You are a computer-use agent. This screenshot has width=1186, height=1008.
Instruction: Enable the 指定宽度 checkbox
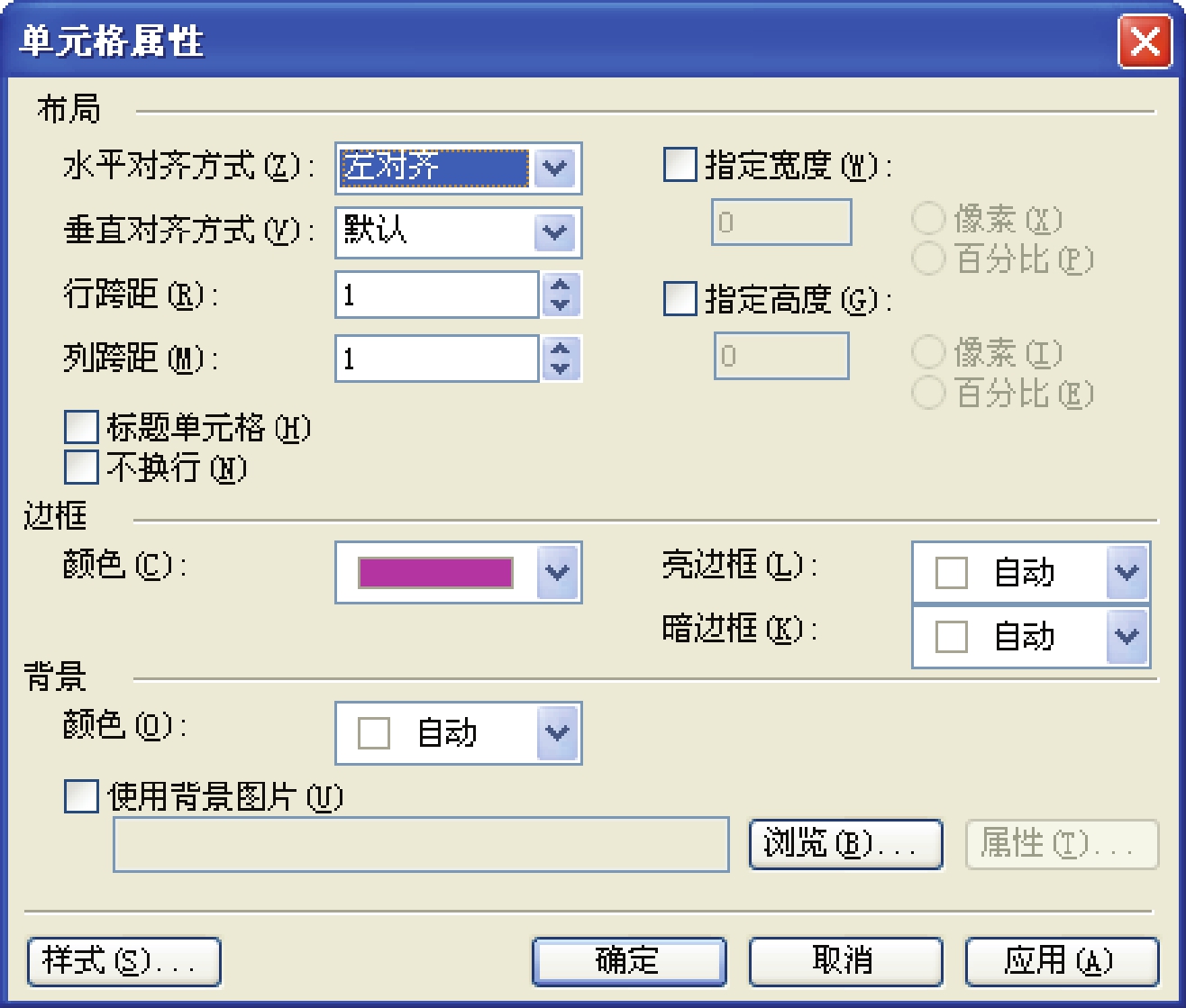click(680, 168)
